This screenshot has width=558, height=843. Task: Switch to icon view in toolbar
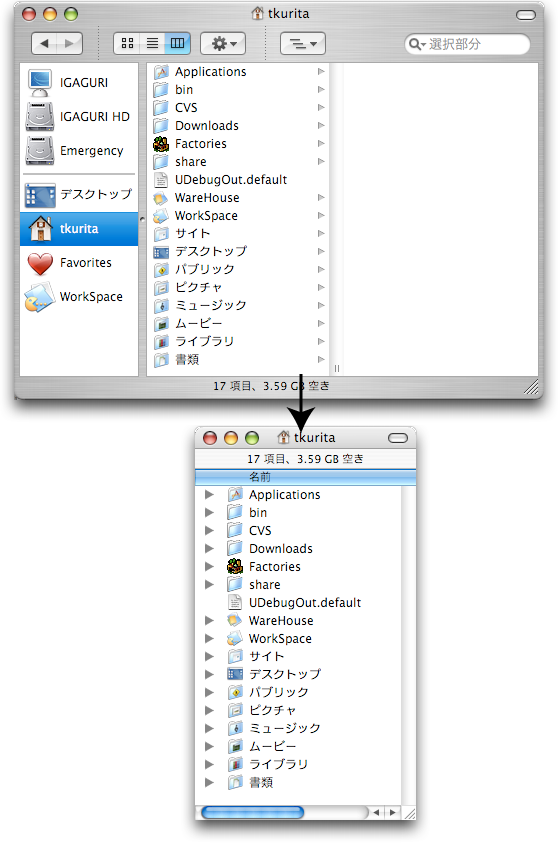(127, 43)
